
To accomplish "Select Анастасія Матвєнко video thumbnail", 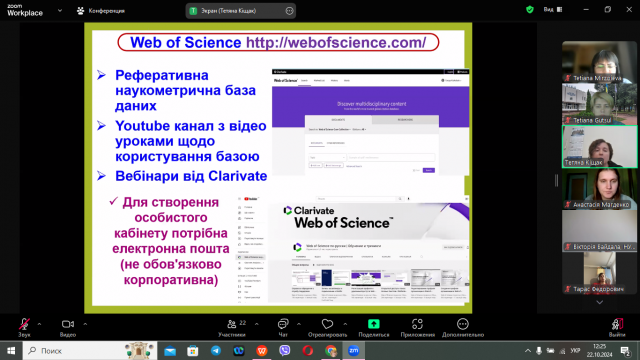I will (599, 189).
